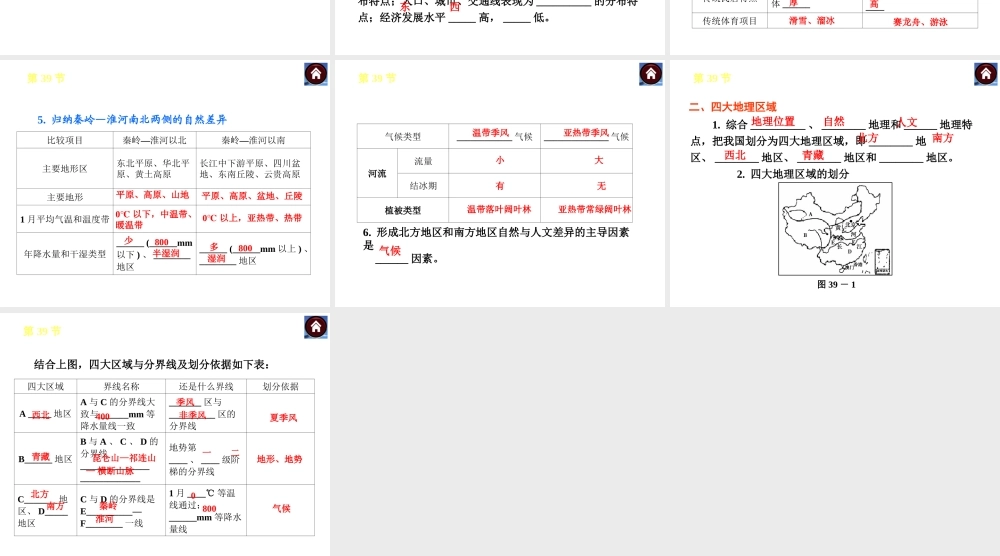Screen dimensions: 1000x556
Task: Select the sentence 结合上图，四大区域与分界线及划分依据如下表
Action: 151,365
